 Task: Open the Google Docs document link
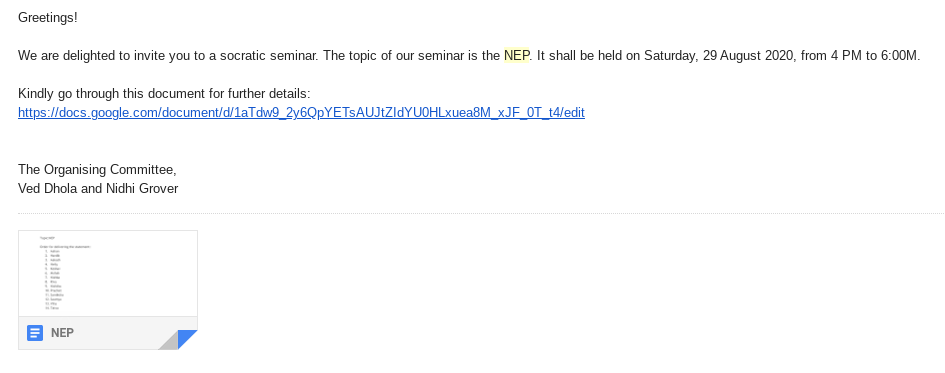coord(301,113)
